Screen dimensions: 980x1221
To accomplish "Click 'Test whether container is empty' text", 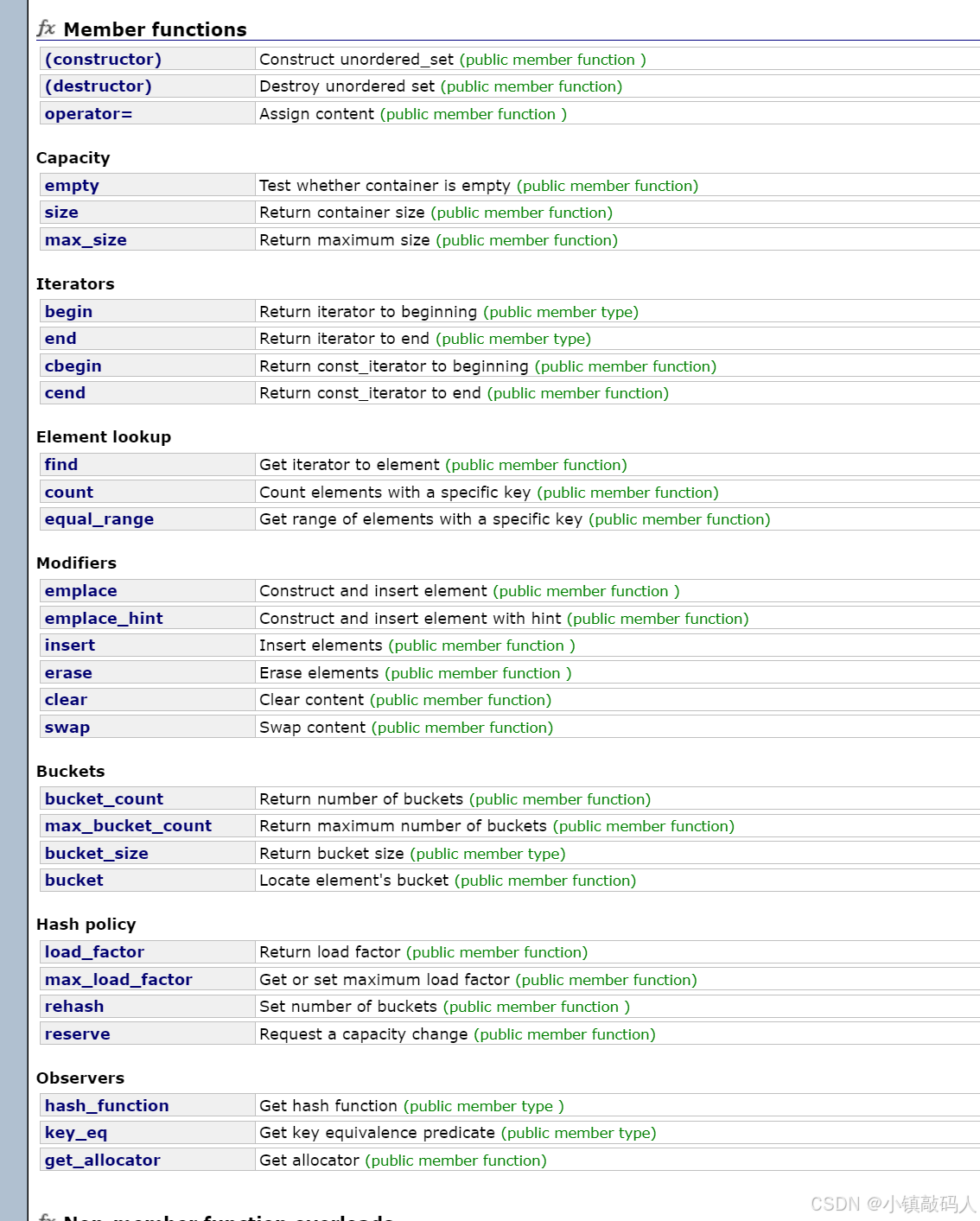I will pyautogui.click(x=385, y=186).
